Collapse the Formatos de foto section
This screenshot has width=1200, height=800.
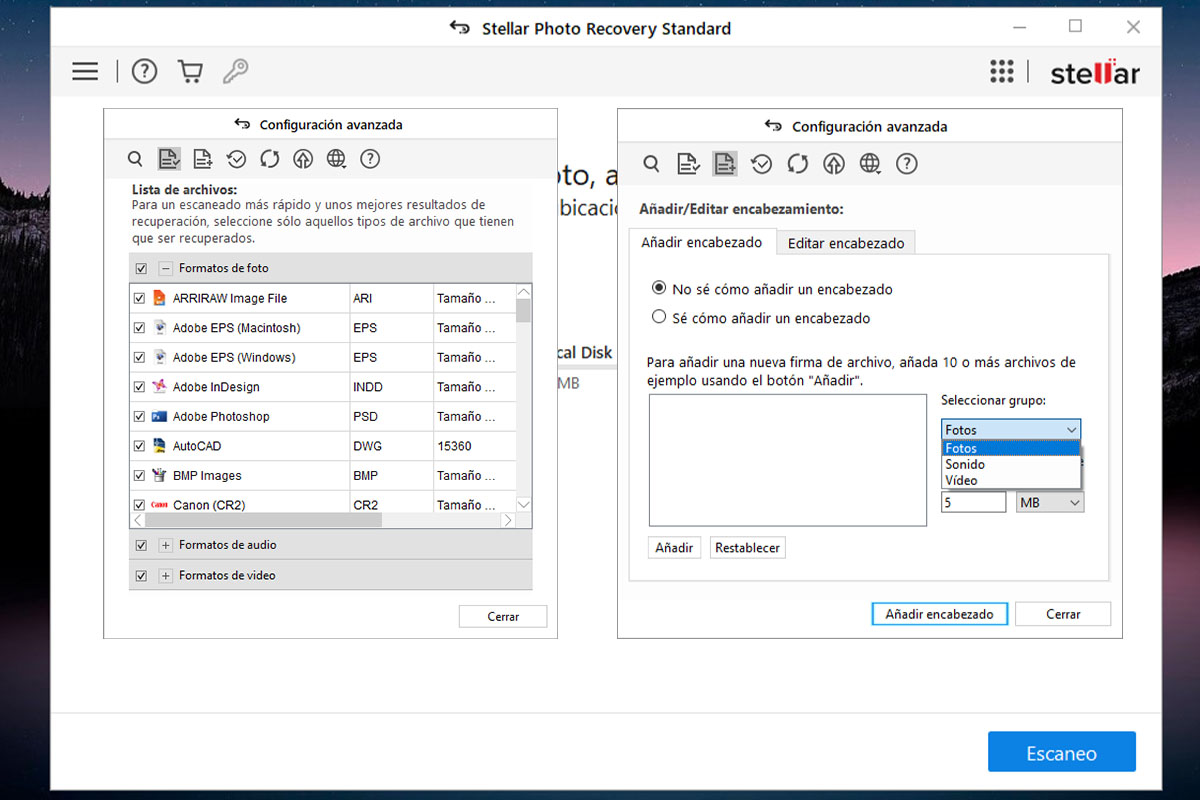click(164, 268)
